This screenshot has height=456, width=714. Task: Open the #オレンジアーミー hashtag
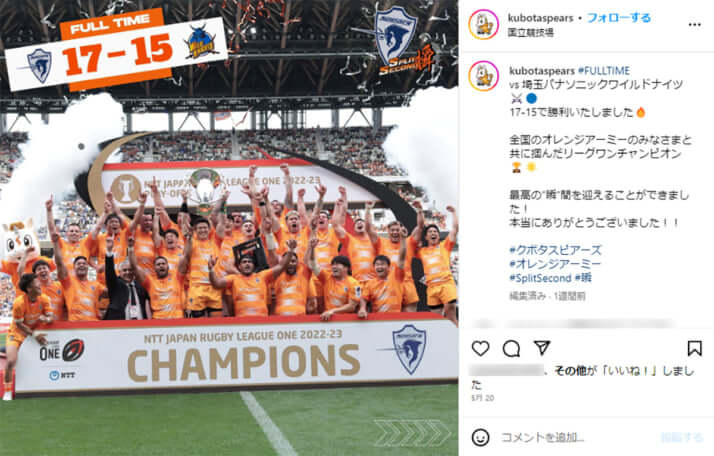[555, 264]
